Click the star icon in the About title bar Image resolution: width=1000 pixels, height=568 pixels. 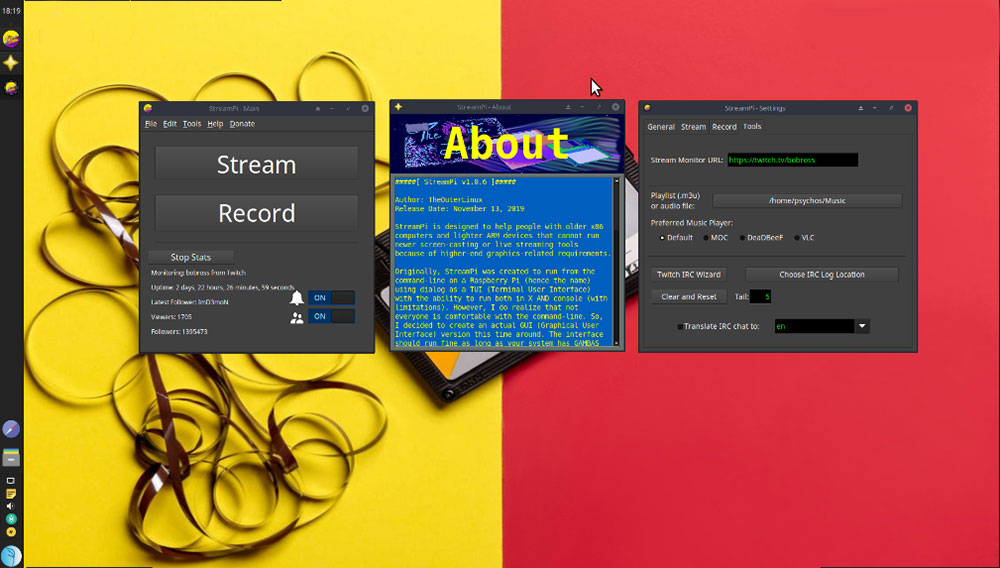click(x=399, y=107)
